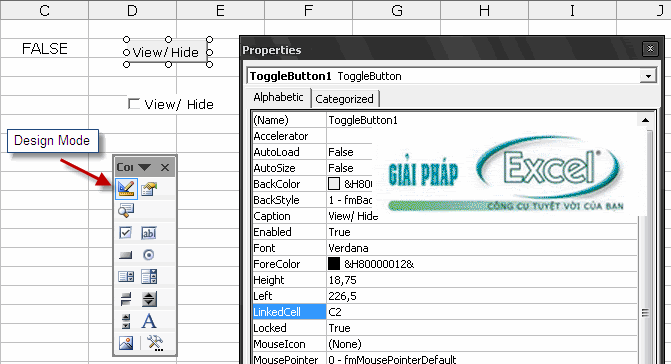This screenshot has height=364, width=671.
Task: Switch to the Categorized tab
Action: coord(344,99)
